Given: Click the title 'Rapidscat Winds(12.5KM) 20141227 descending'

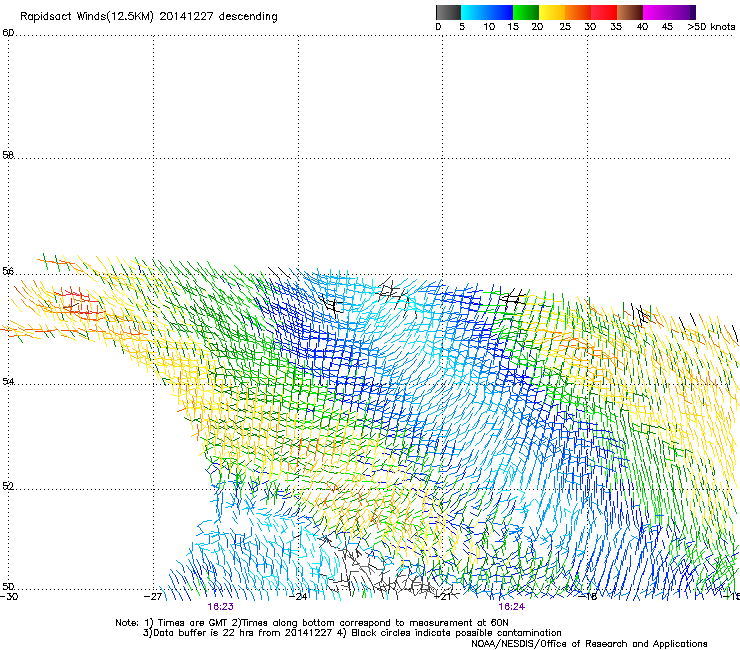Looking at the screenshot, I should point(149,17).
